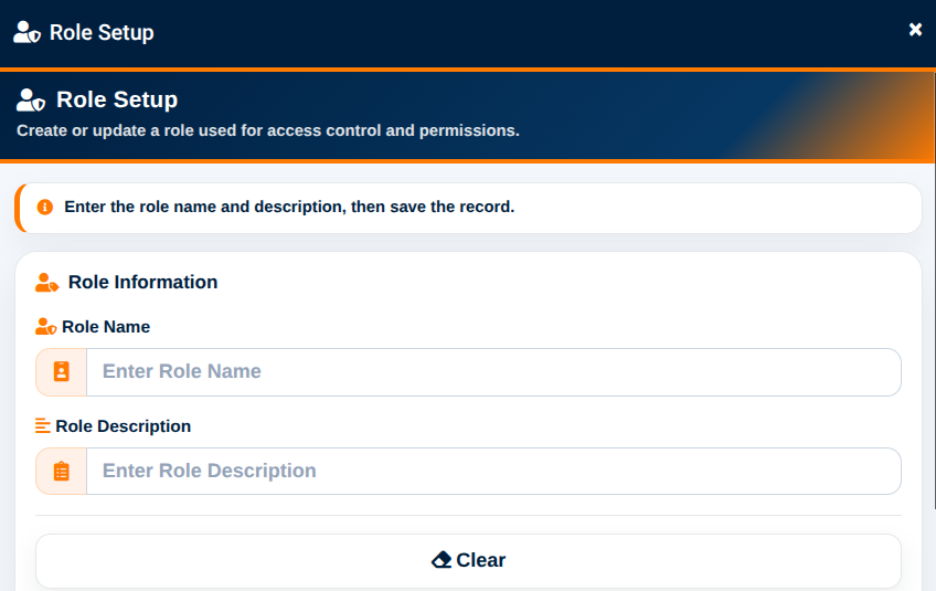This screenshot has height=591, width=936.
Task: Click the orange info circle icon
Action: [x=45, y=207]
